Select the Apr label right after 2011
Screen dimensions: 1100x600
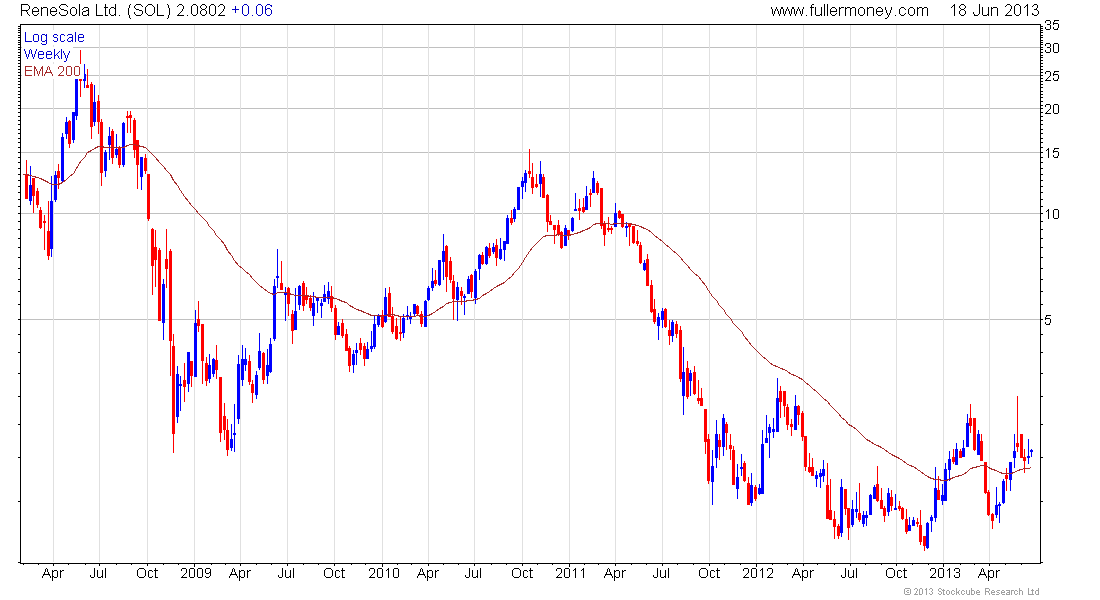point(615,573)
